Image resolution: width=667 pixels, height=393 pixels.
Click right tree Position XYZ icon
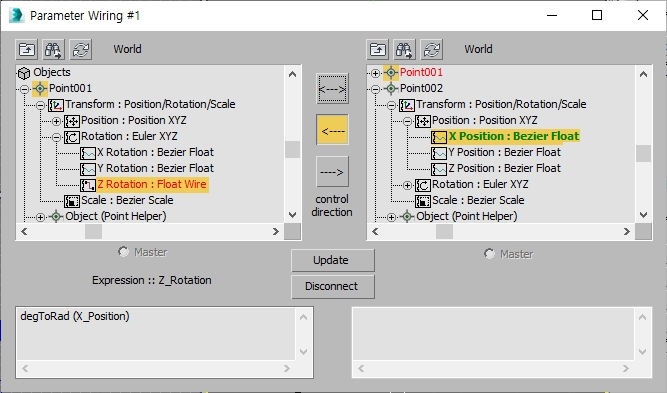(423, 121)
